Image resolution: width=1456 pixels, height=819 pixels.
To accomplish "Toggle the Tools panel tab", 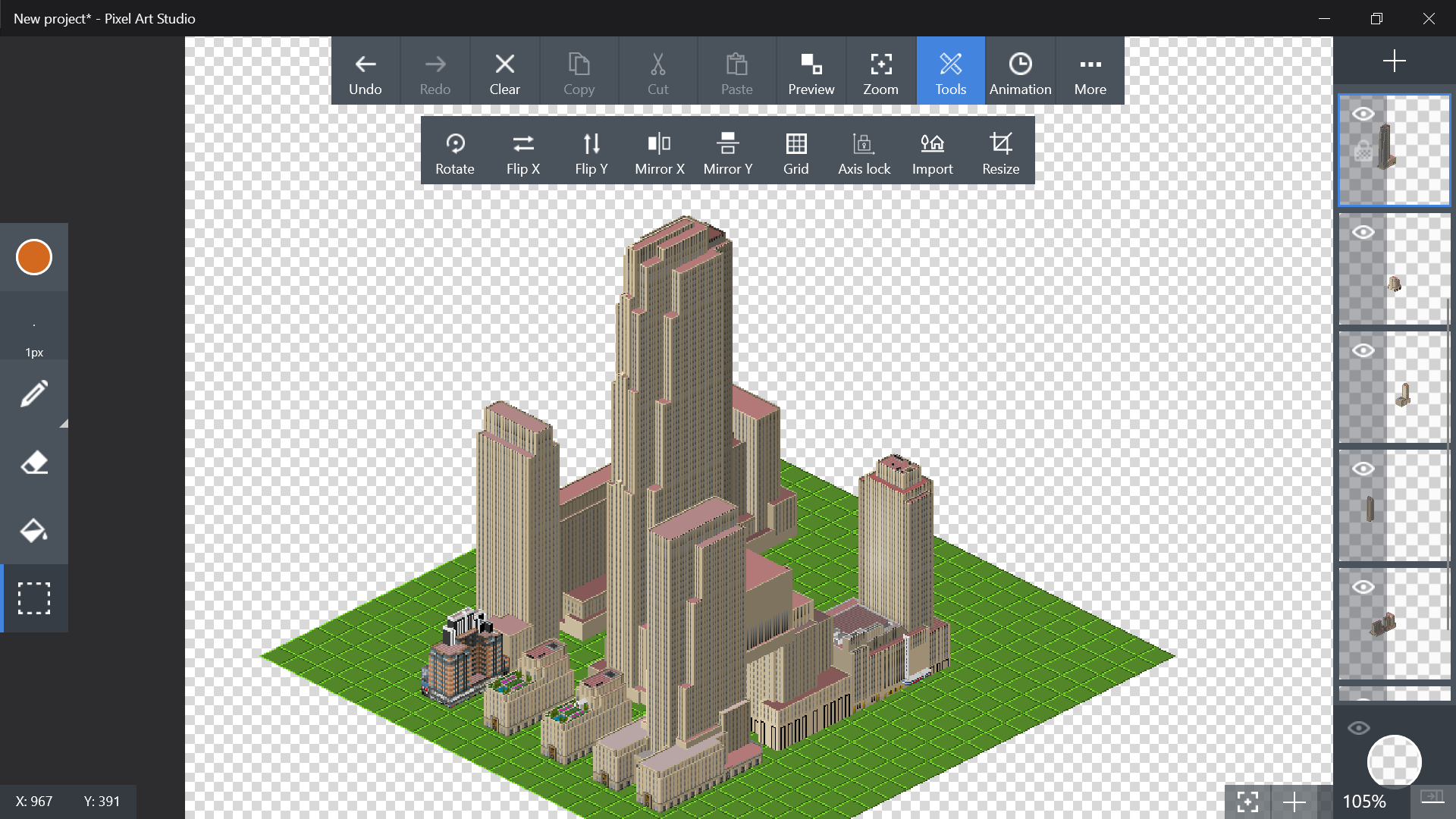I will (951, 71).
